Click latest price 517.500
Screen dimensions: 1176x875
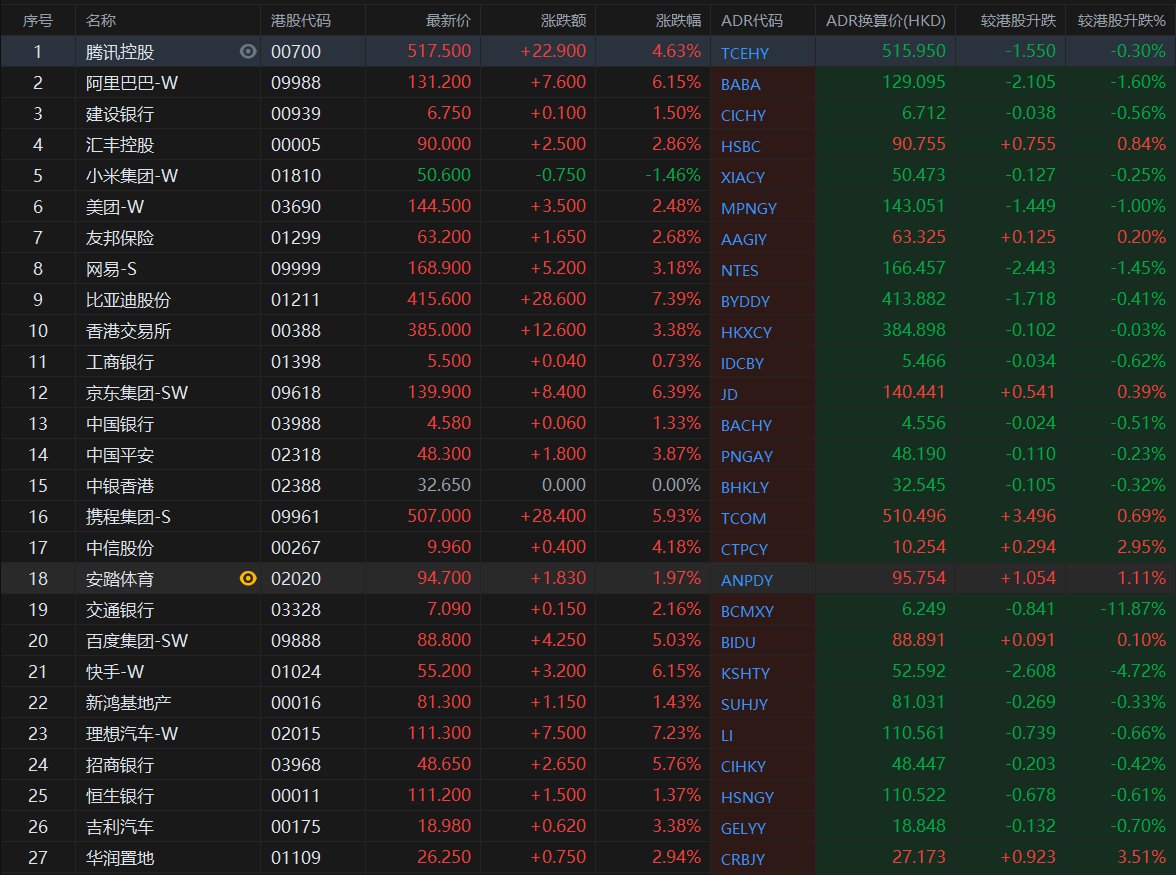[440, 51]
